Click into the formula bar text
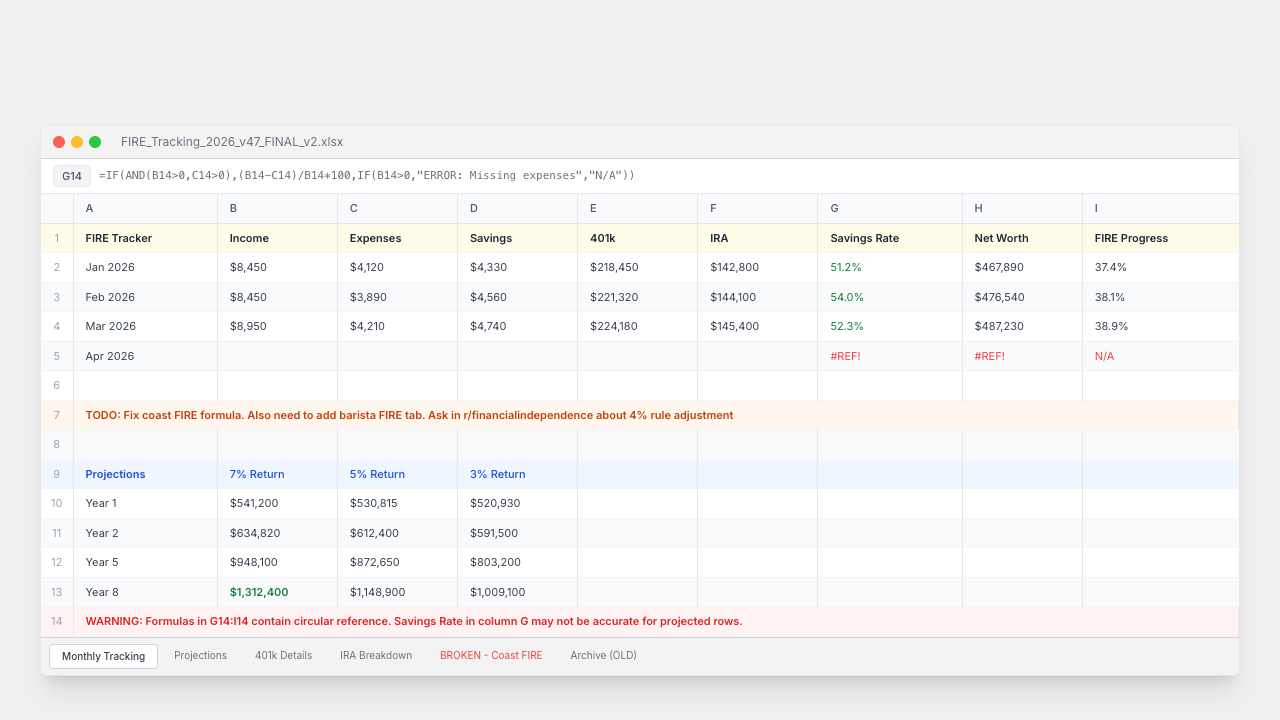 (x=367, y=176)
